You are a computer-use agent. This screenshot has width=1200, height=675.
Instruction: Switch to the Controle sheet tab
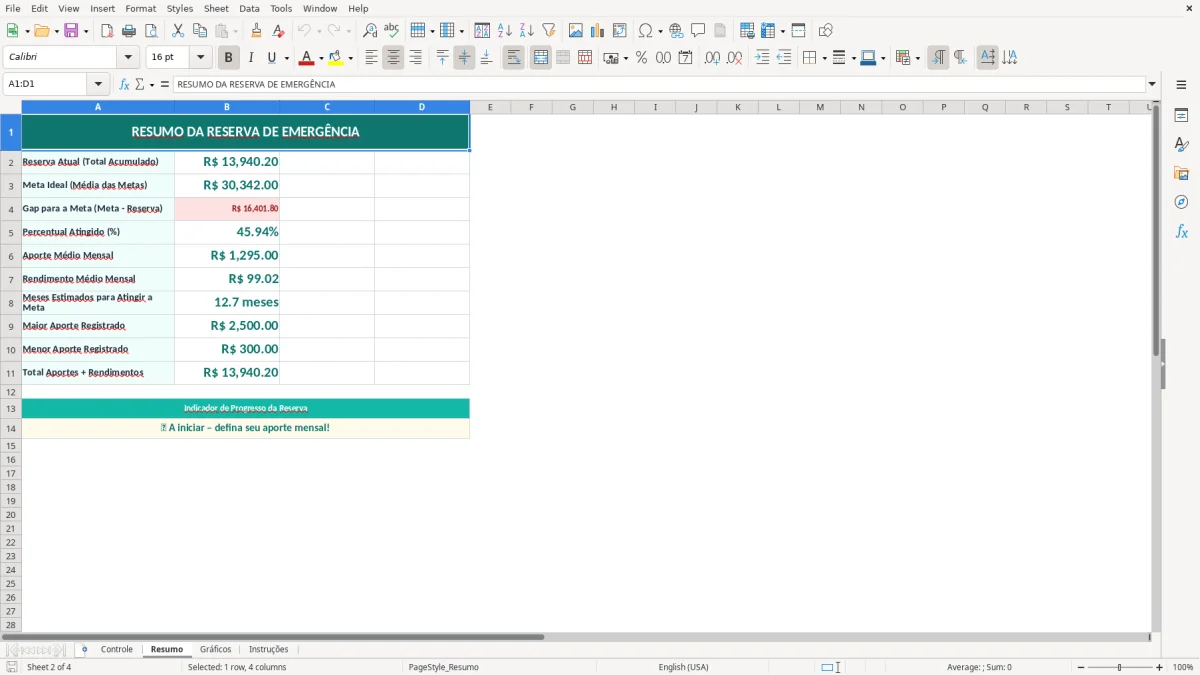pyautogui.click(x=117, y=649)
